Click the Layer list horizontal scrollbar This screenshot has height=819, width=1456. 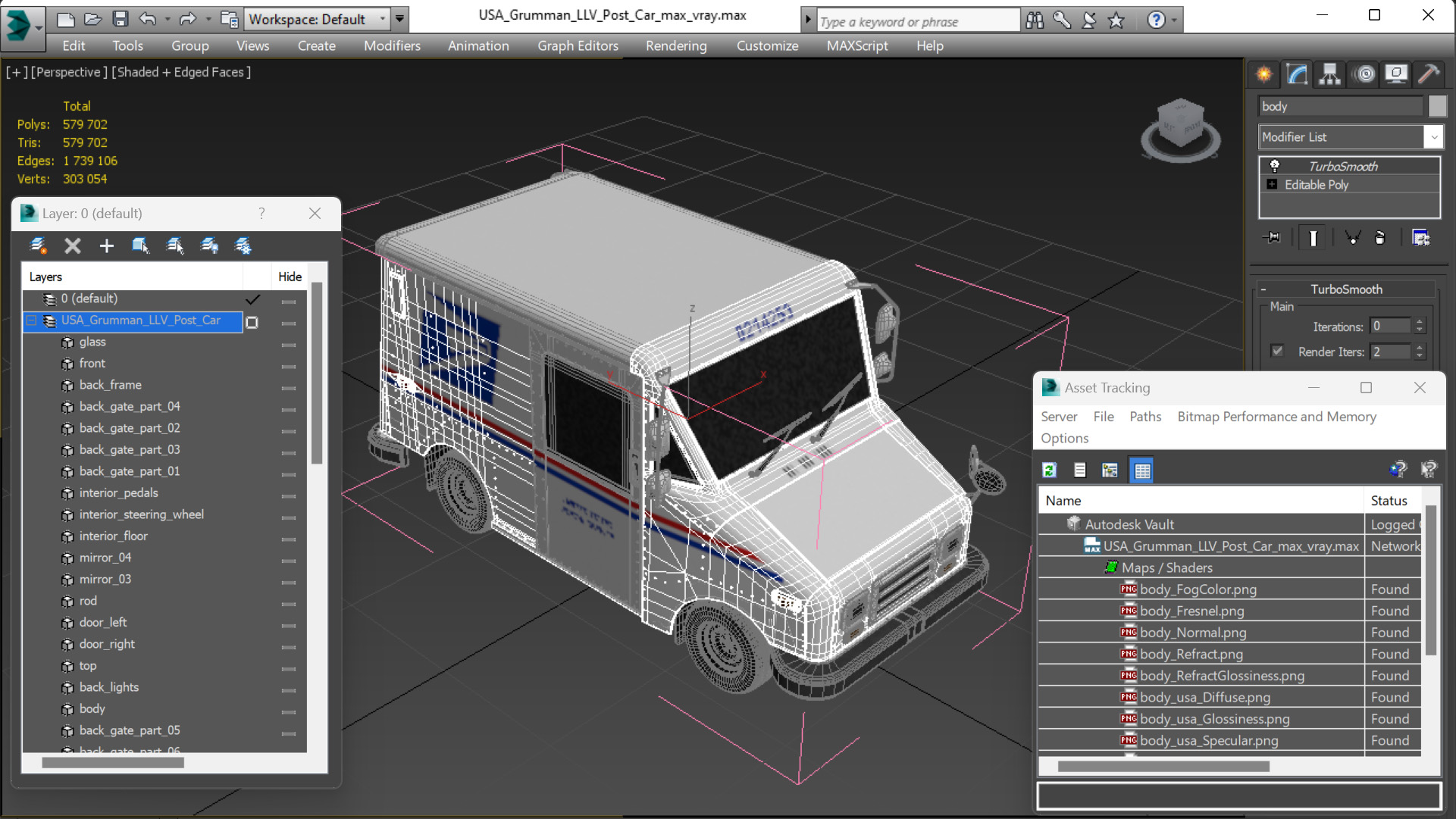(113, 763)
